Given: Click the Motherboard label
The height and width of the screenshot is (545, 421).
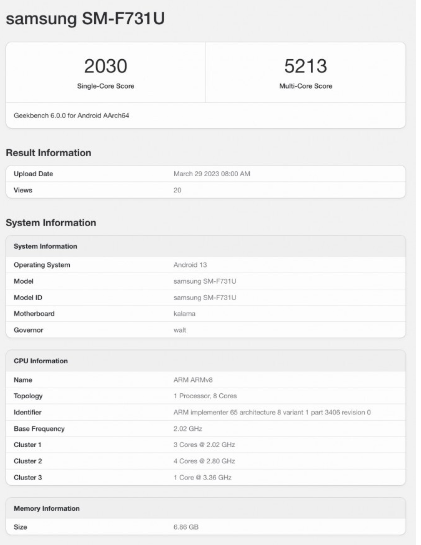Looking at the screenshot, I should coord(34,314).
